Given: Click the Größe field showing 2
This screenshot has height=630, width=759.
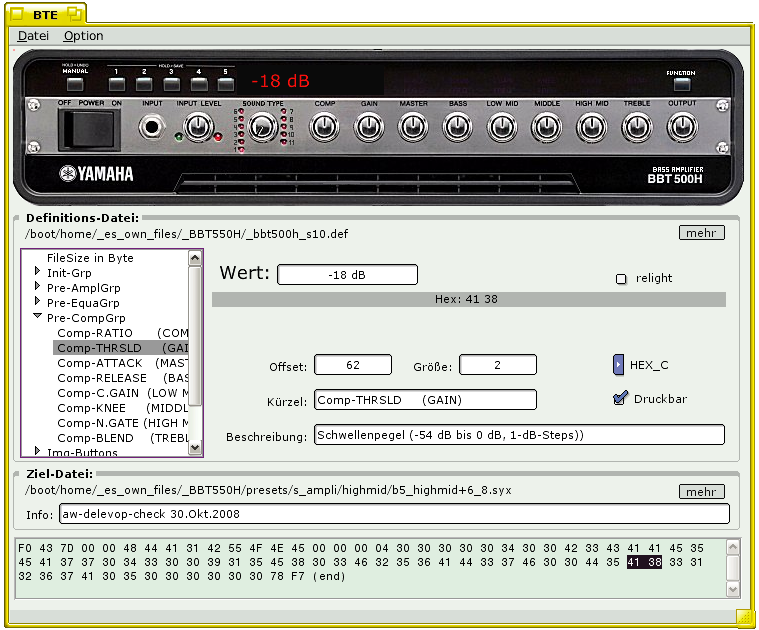Looking at the screenshot, I should coord(498,365).
